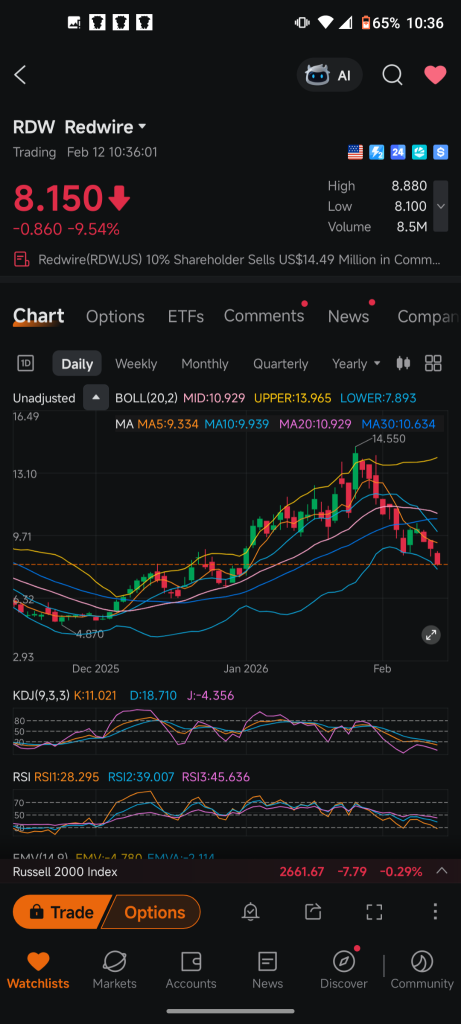Viewport: 461px width, 1024px height.
Task: Tap the US flag market icon
Action: [355, 153]
